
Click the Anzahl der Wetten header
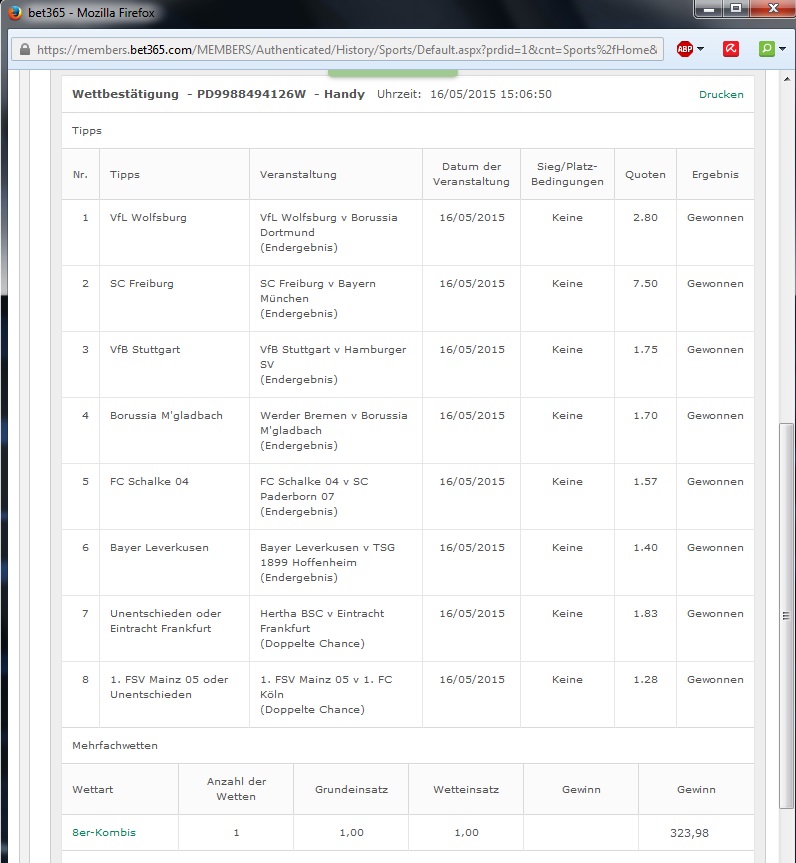[x=236, y=789]
